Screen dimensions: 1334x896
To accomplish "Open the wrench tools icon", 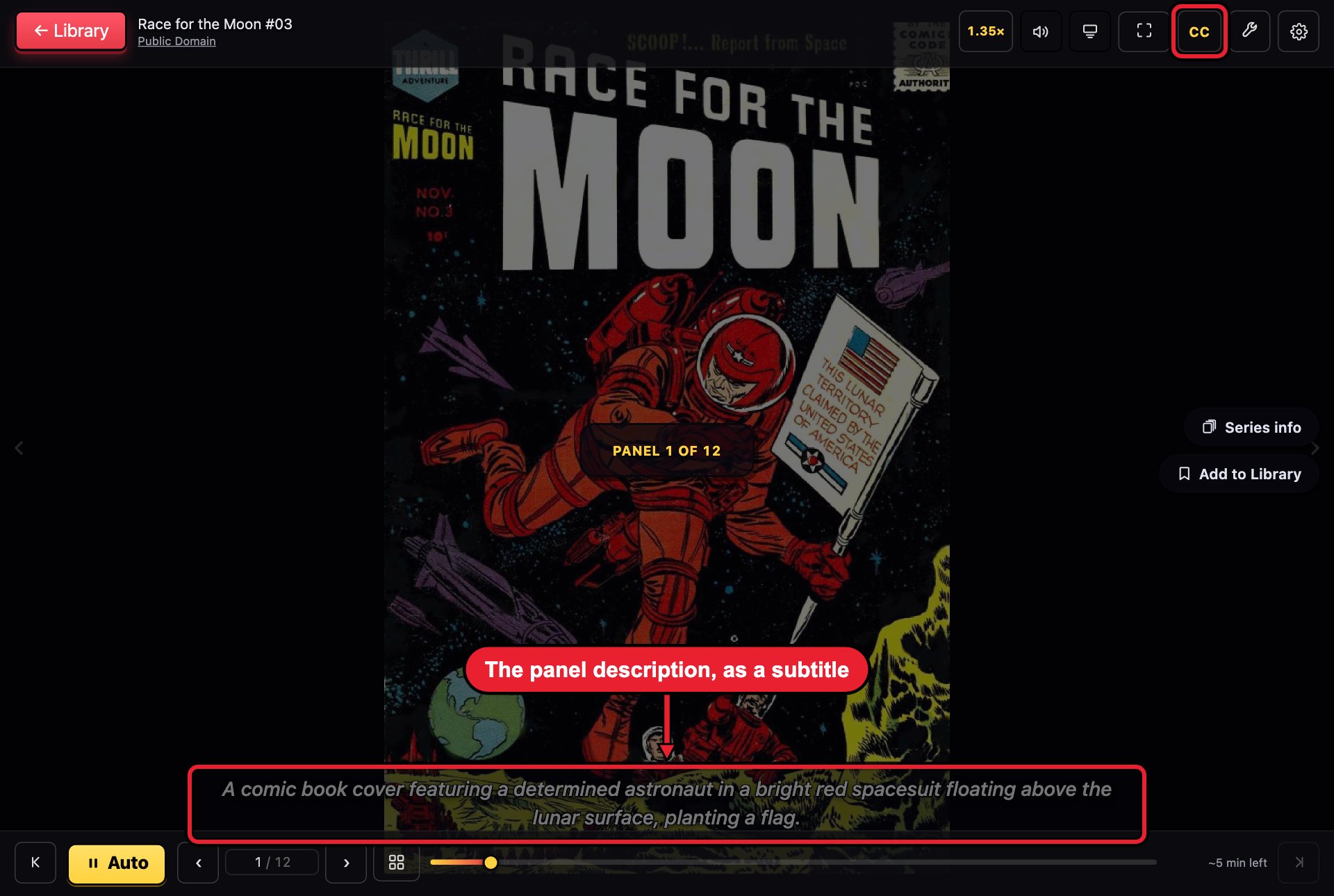I will (1249, 31).
